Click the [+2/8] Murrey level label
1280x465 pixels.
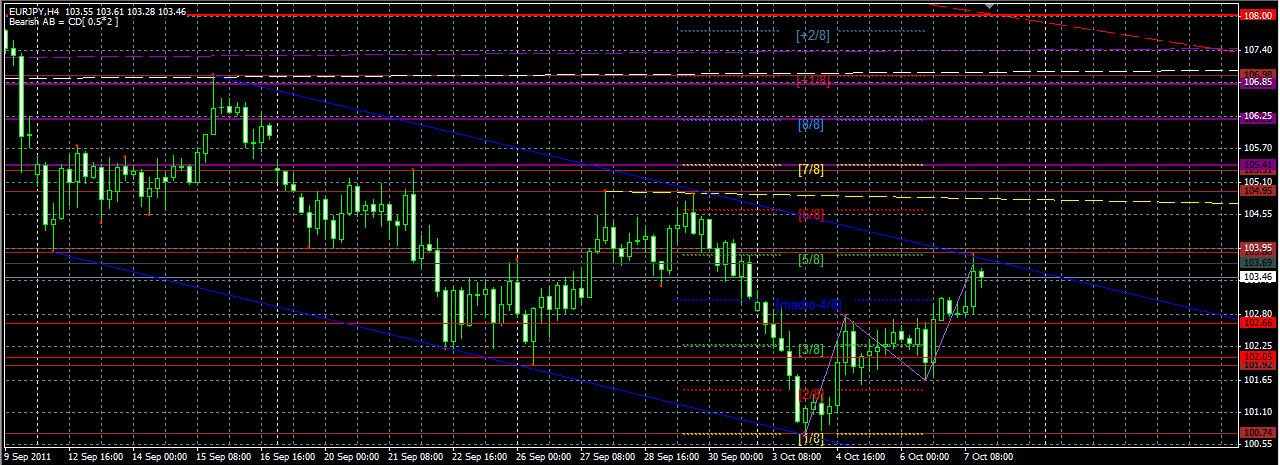pos(813,35)
